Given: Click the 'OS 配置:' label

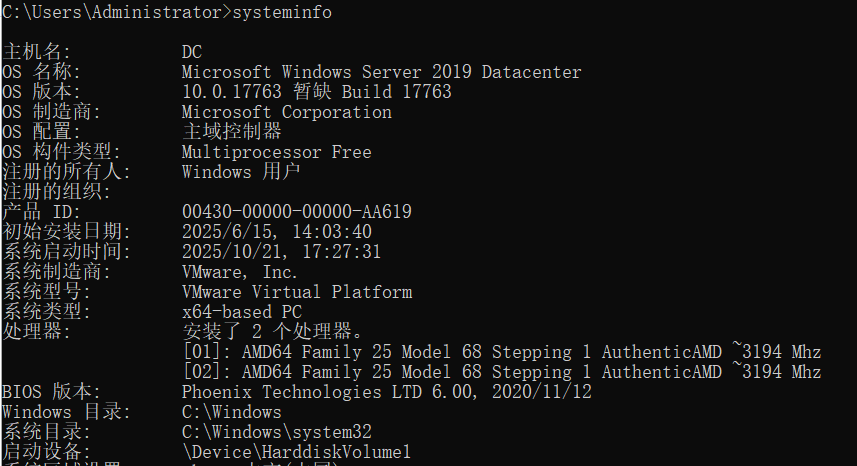Looking at the screenshot, I should tap(42, 132).
